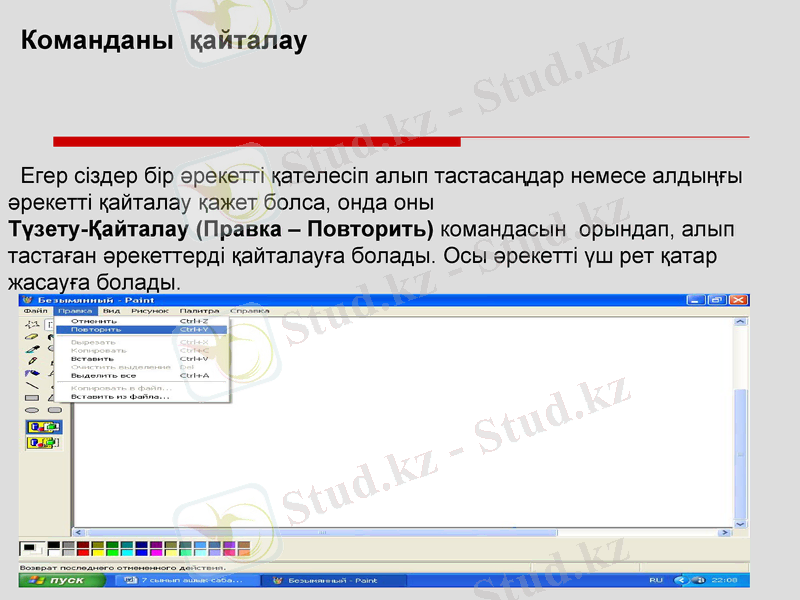Select the red swatch in the color palette
The width and height of the screenshot is (800, 600).
82,552
